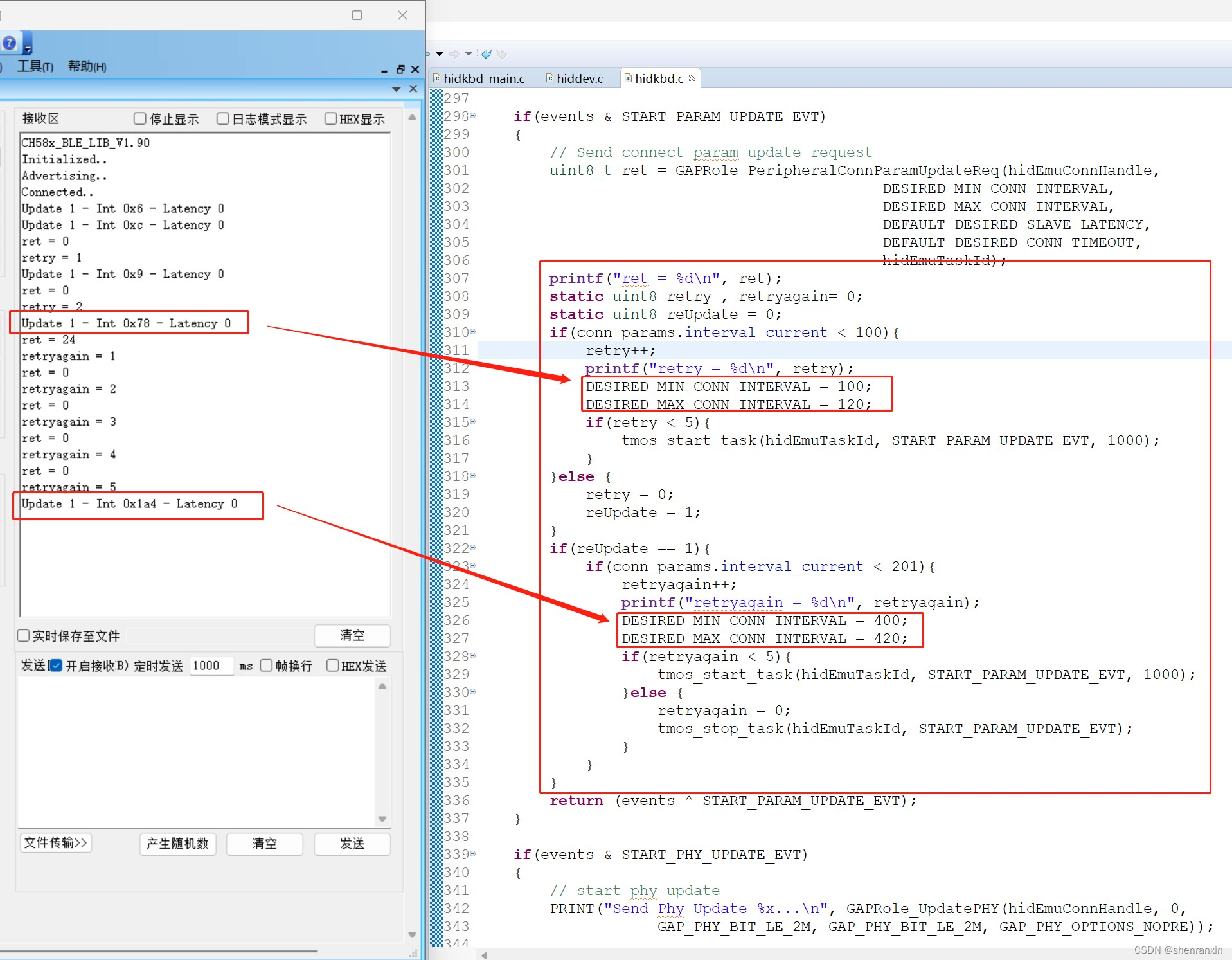Switch to the hidkbd_main.c tab
This screenshot has height=960, width=1232.
[x=479, y=78]
